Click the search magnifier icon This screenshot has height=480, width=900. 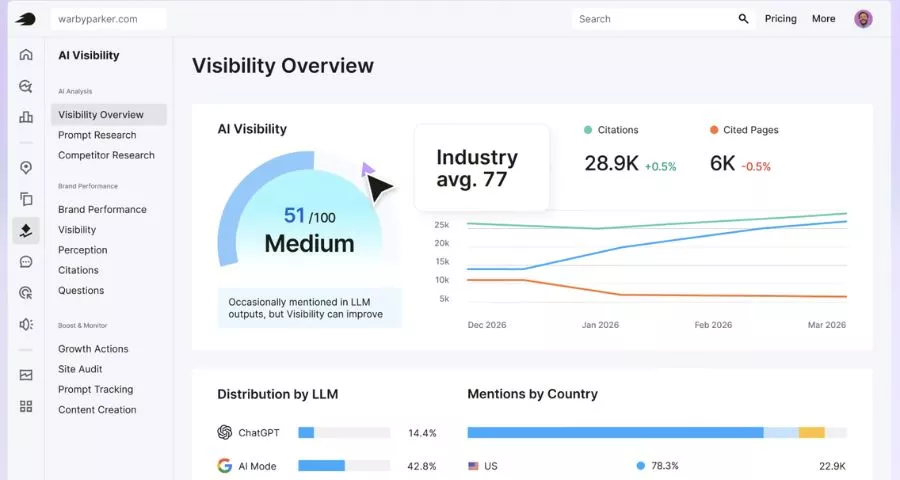743,19
